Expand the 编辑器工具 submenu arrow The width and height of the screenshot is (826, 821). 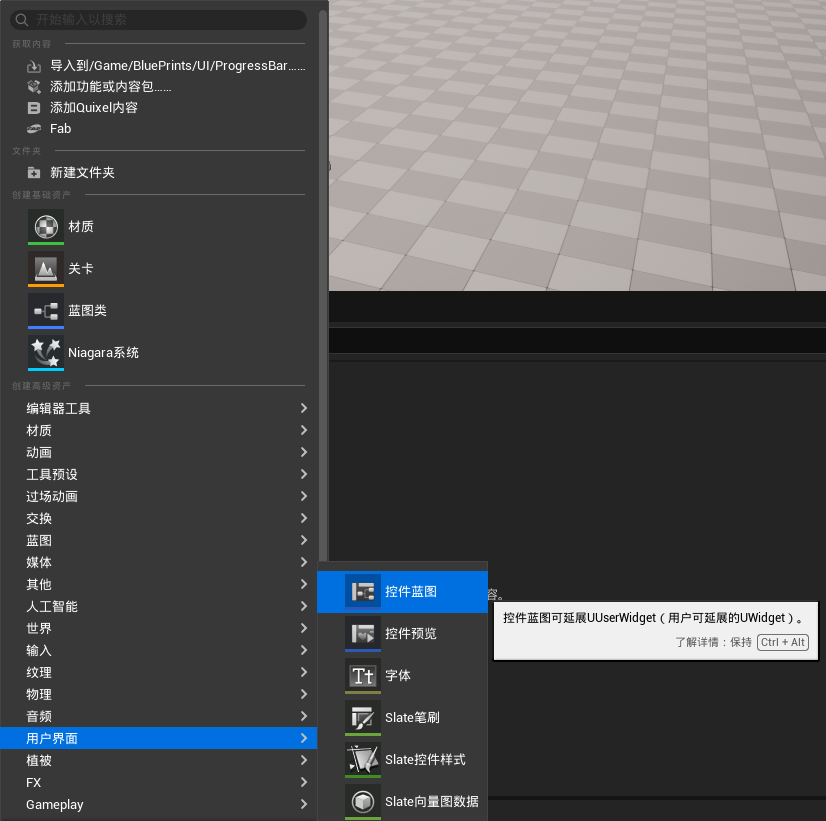tap(303, 408)
